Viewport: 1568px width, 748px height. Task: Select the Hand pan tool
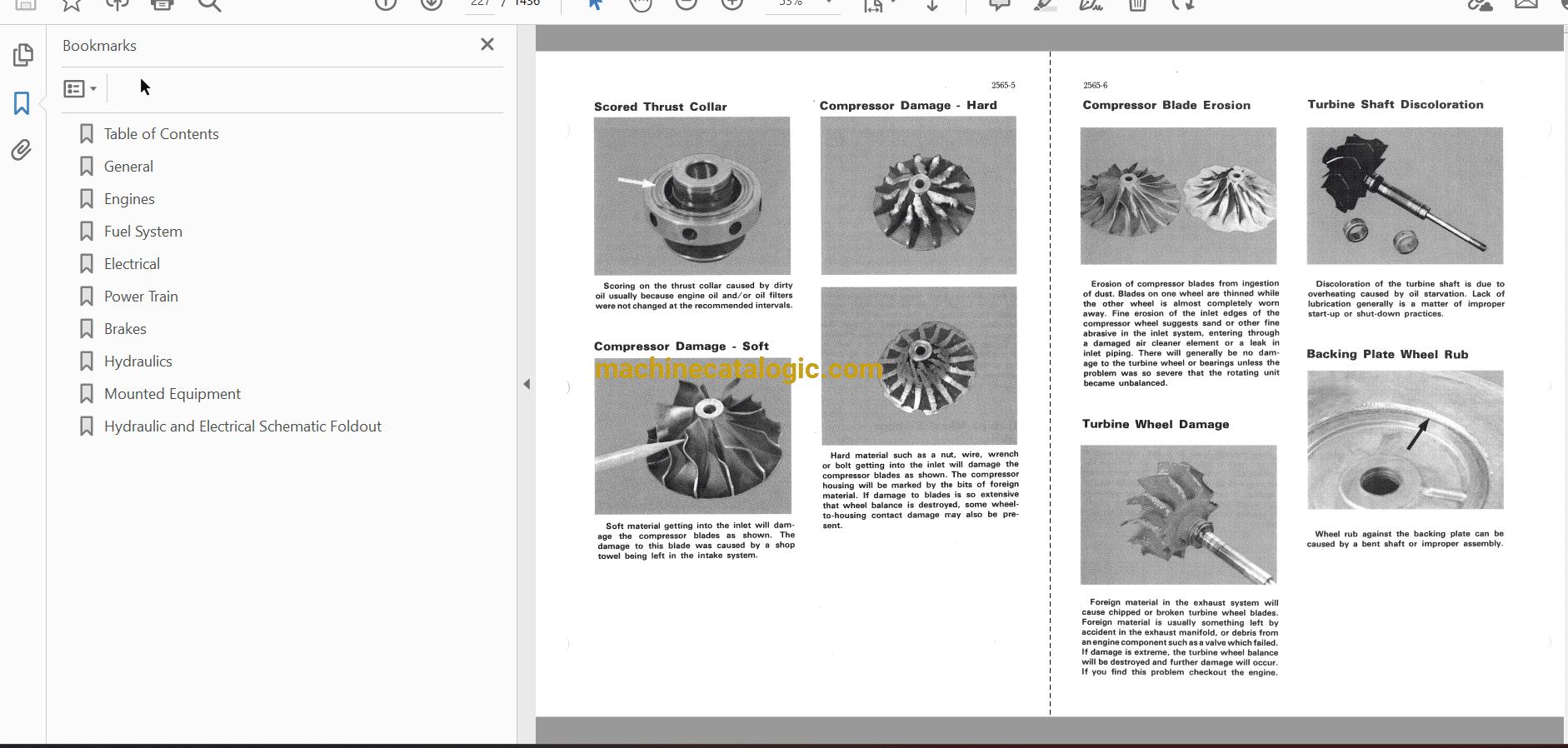point(640,5)
